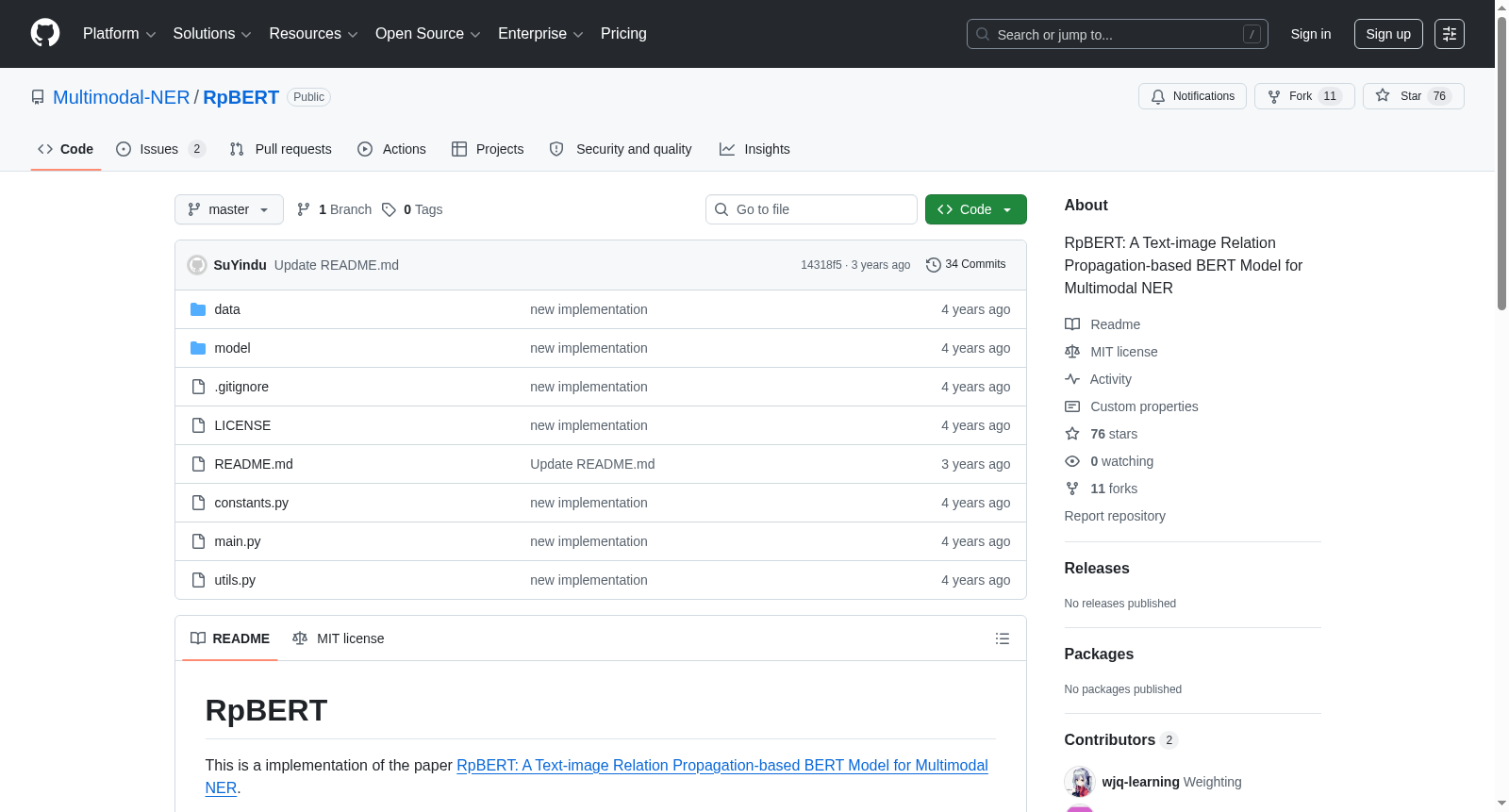The image size is (1509, 812).
Task: Click the .gitignore file icon
Action: [198, 387]
